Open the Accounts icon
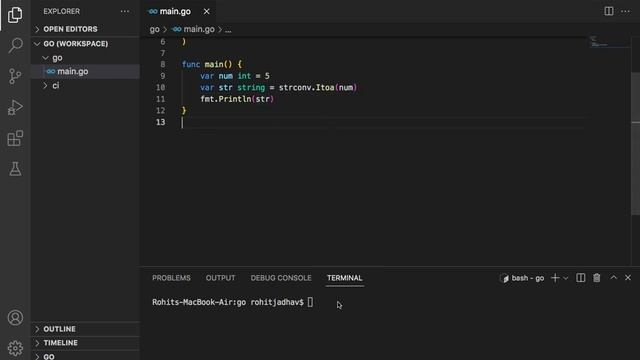 (x=15, y=318)
